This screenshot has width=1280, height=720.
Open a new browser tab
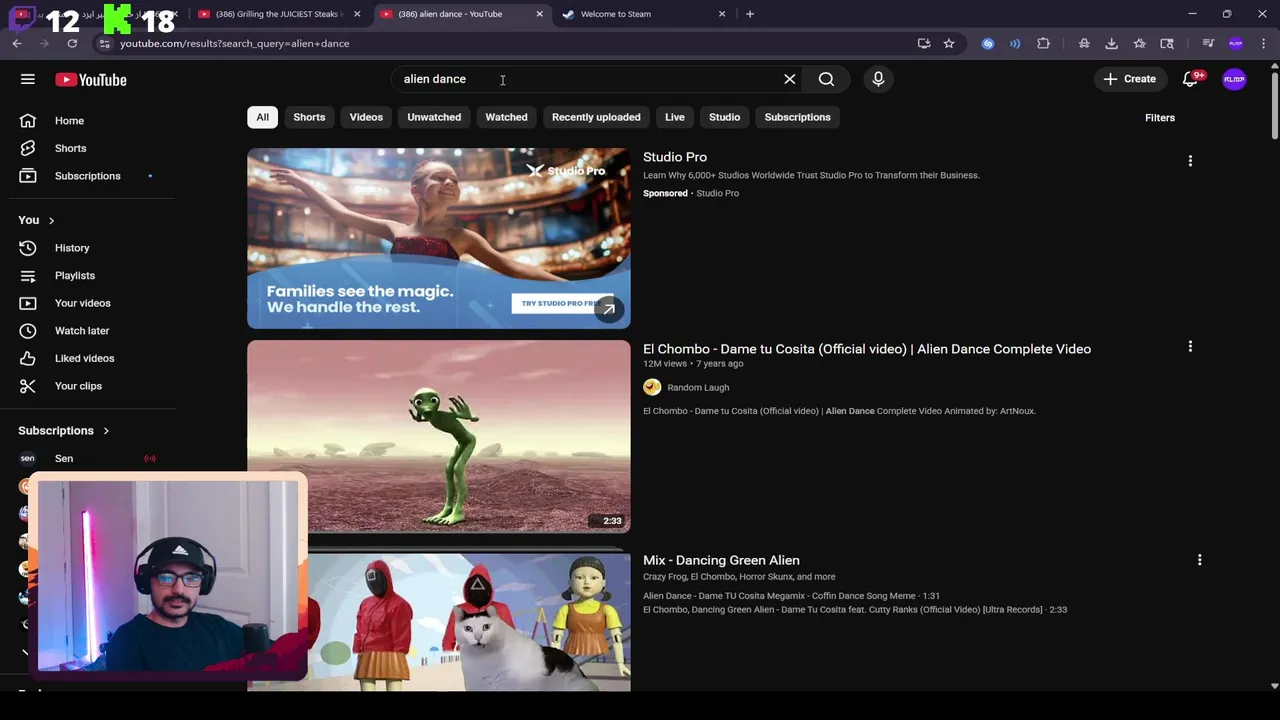[750, 14]
